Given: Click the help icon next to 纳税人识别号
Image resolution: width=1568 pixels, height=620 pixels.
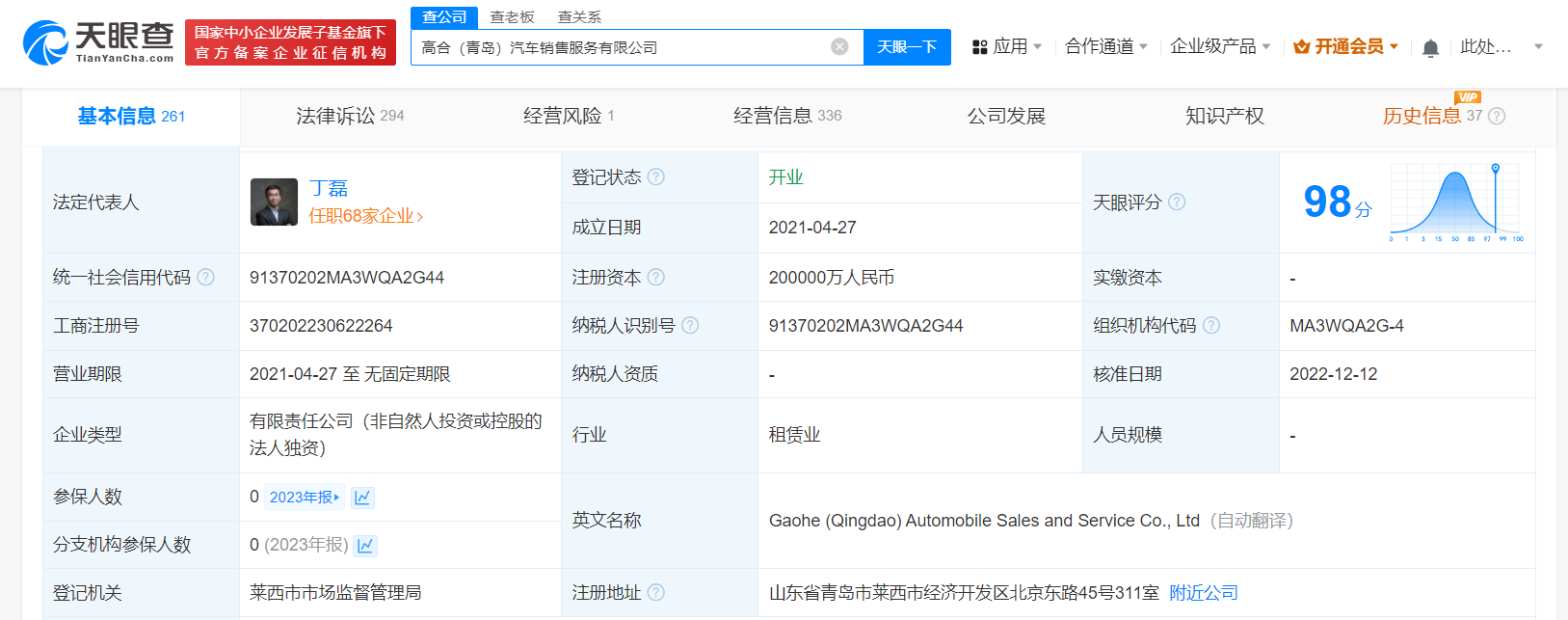Looking at the screenshot, I should tap(690, 325).
